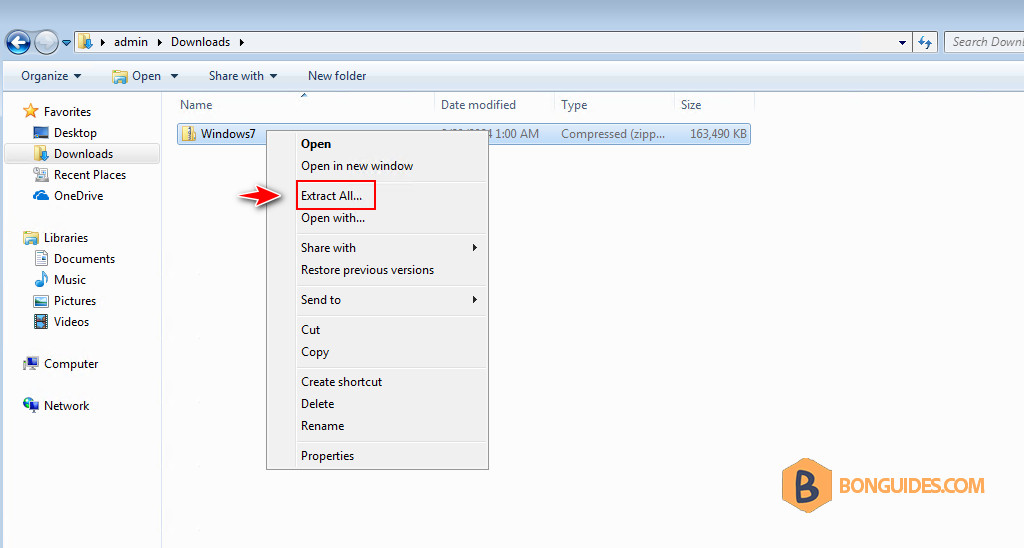Open the recent pages dropdown arrow

pos(66,43)
